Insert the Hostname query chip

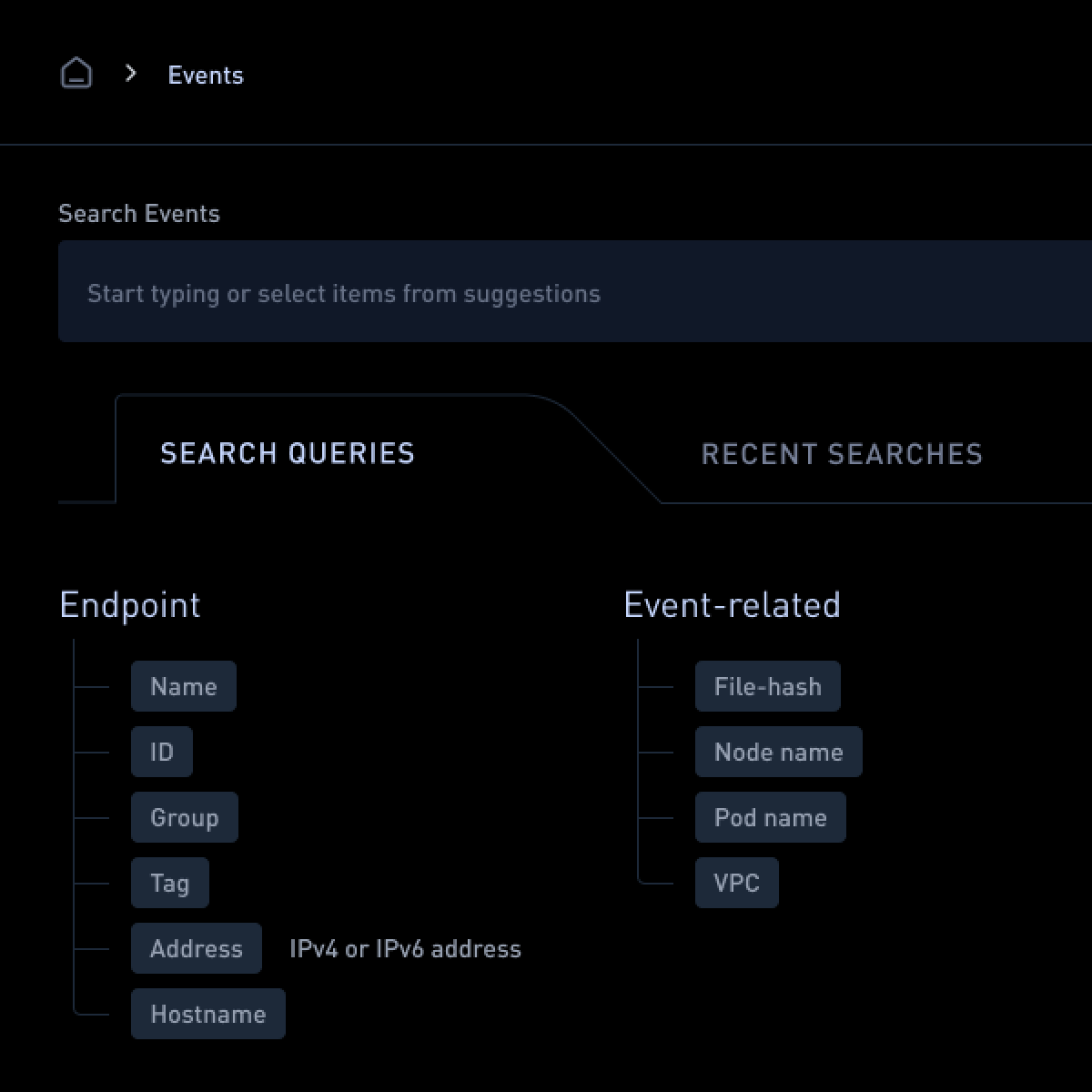tap(208, 1014)
